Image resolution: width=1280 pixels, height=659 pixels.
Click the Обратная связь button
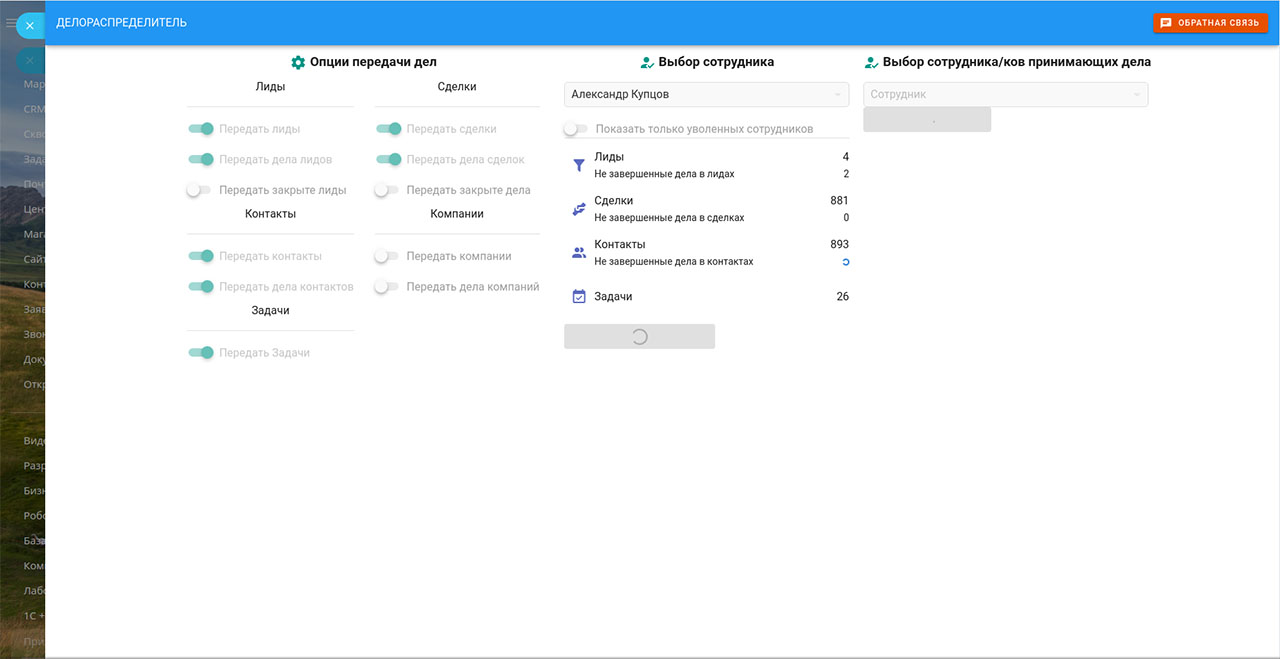coord(1210,23)
